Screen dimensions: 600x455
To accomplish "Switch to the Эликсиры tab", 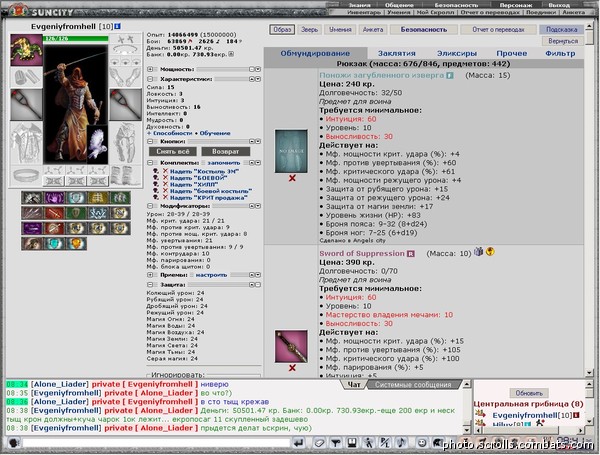I will pos(457,54).
